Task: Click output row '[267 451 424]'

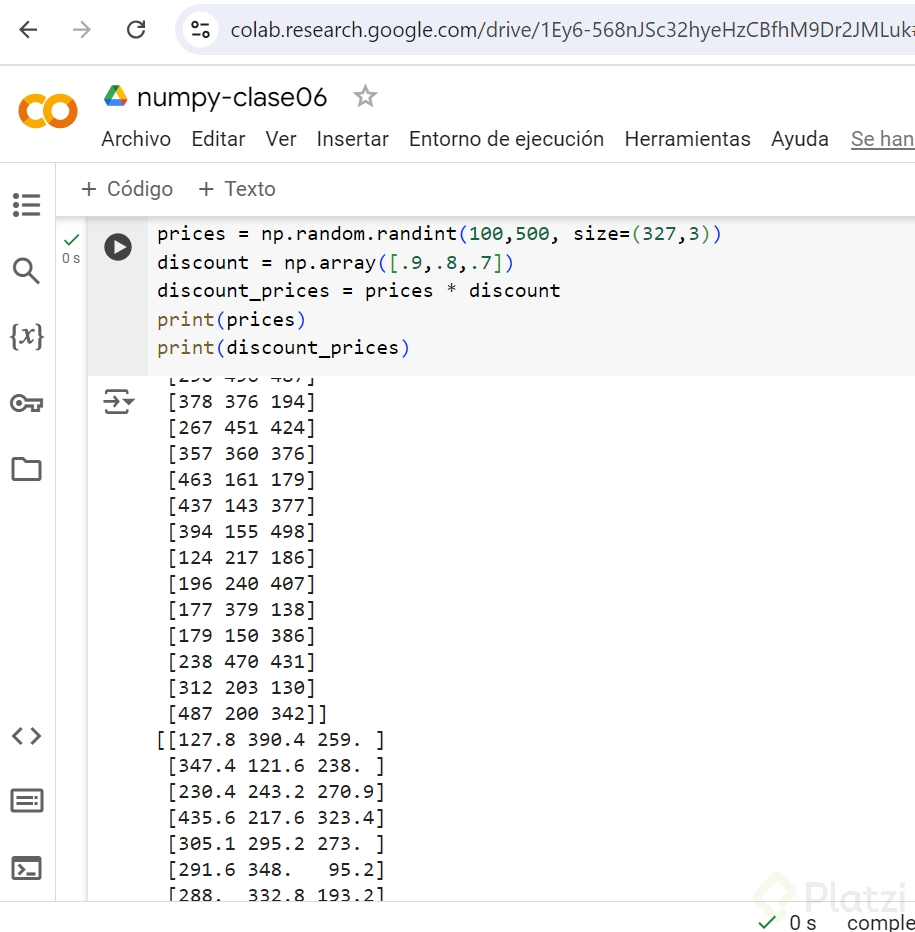Action: pos(241,428)
